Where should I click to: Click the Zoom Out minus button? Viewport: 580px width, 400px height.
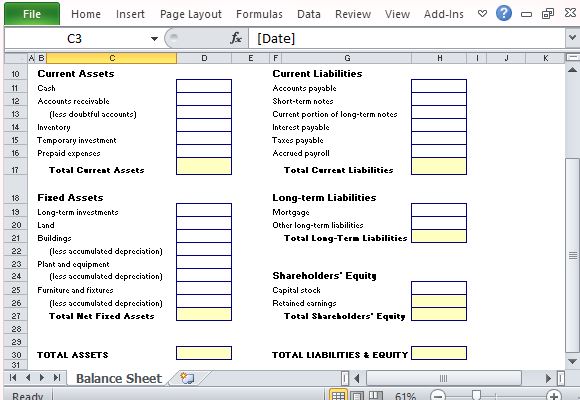pos(438,396)
